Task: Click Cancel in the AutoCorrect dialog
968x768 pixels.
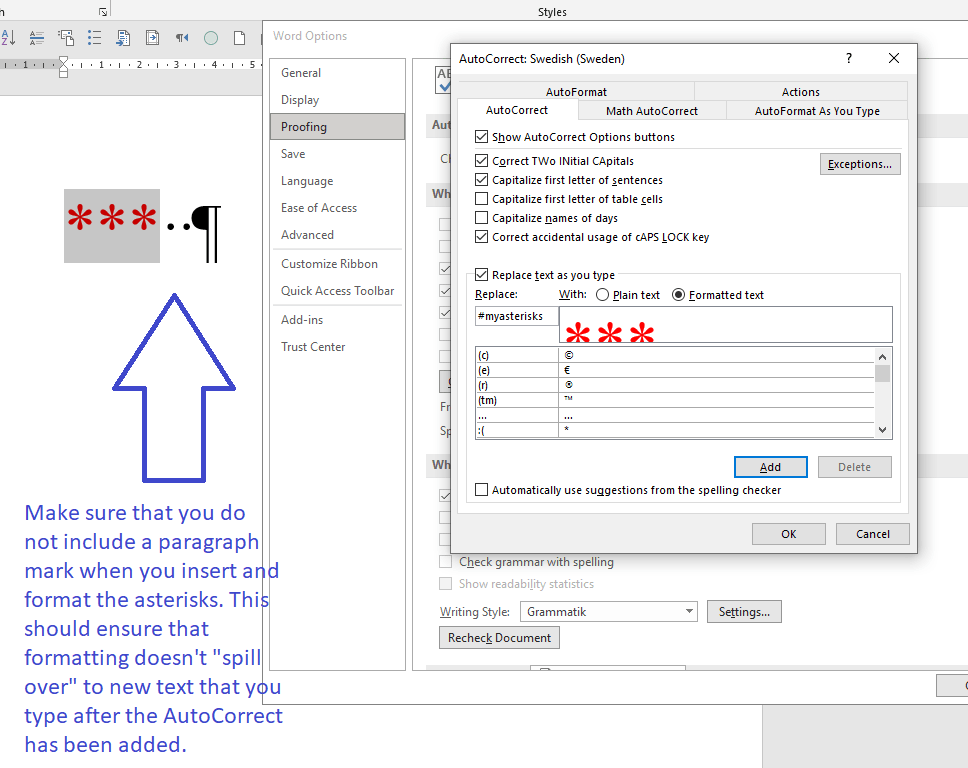Action: [x=872, y=534]
